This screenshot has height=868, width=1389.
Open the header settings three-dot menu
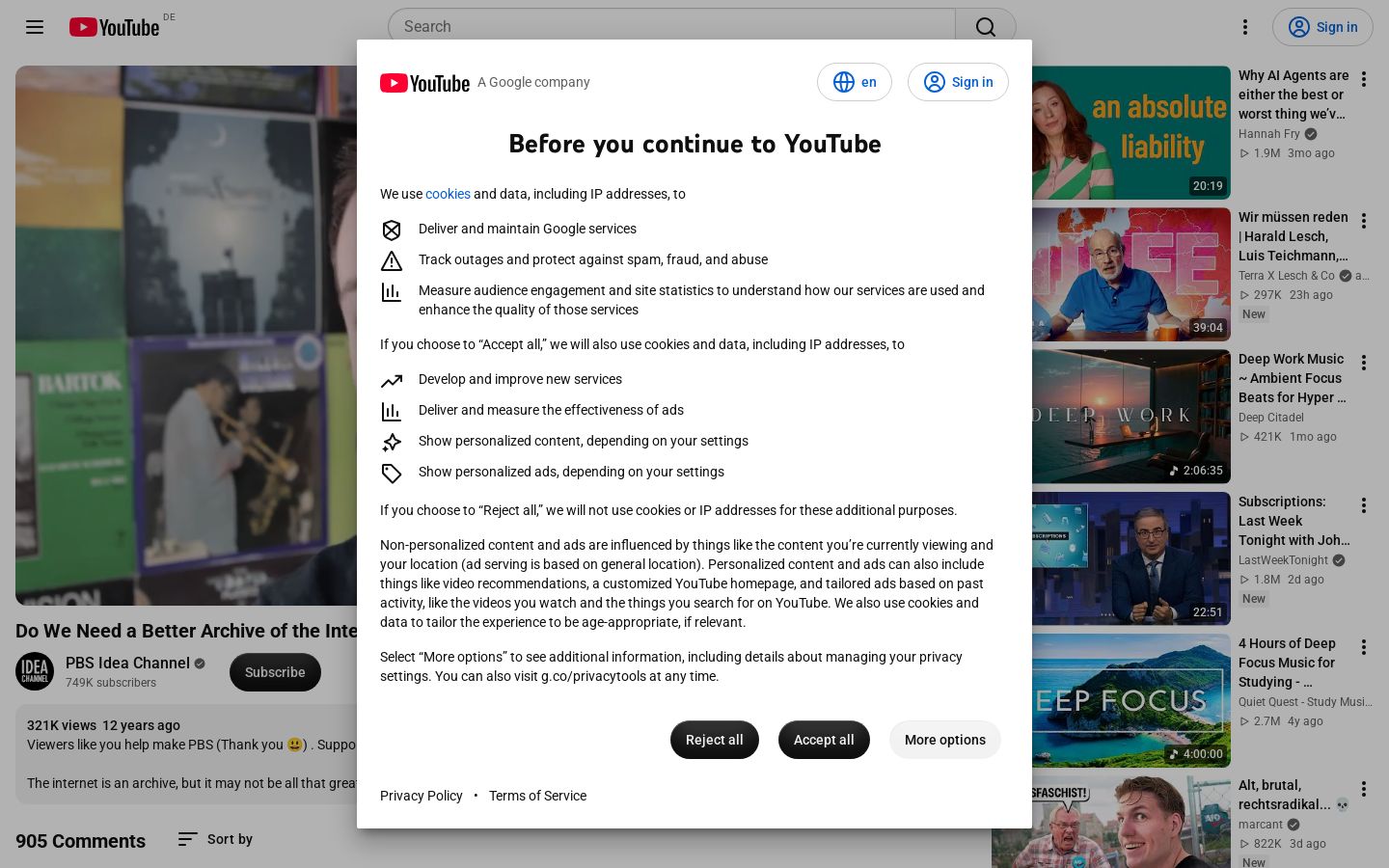click(1245, 27)
